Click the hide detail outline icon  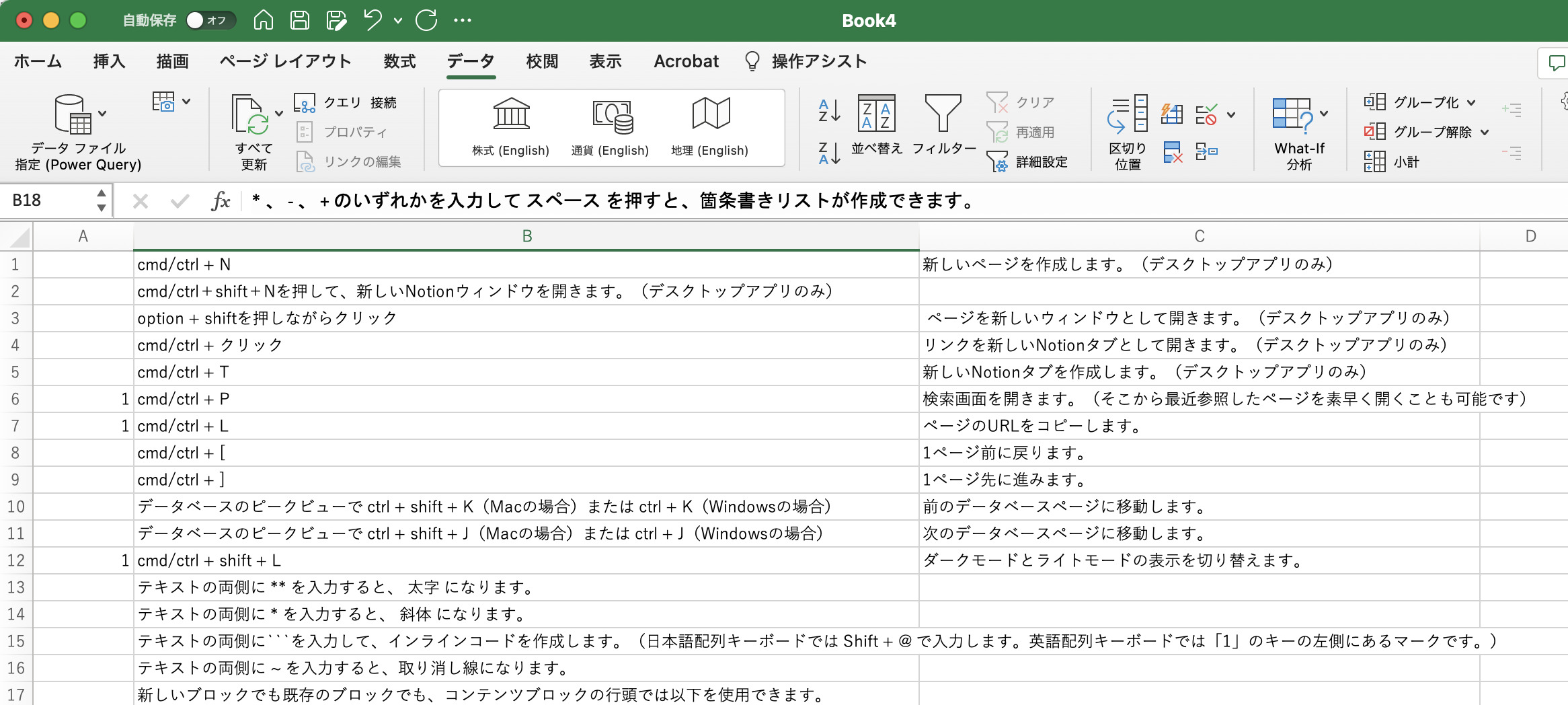point(1512,153)
